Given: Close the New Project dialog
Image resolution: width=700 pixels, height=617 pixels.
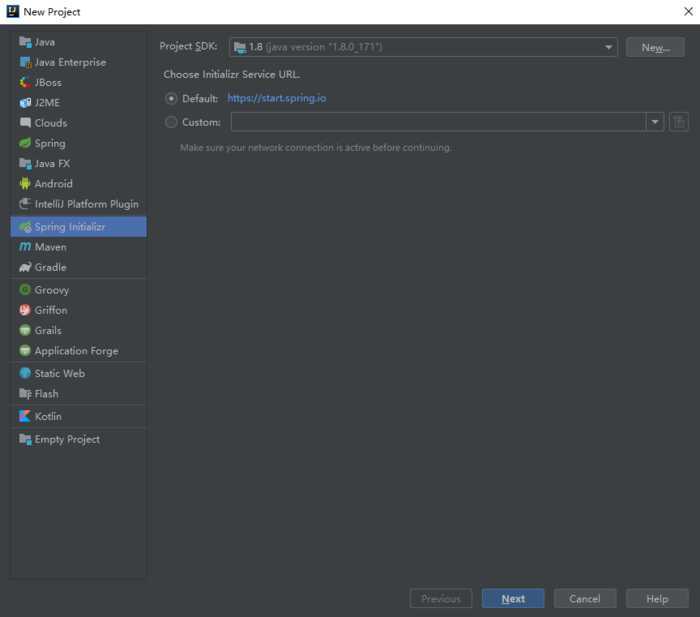Looking at the screenshot, I should 688,12.
